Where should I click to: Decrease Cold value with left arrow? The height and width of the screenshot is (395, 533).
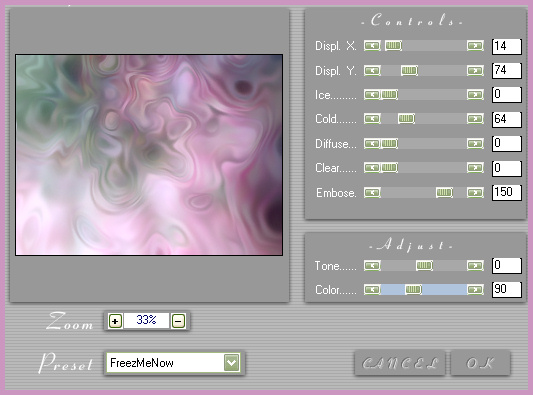[x=372, y=119]
